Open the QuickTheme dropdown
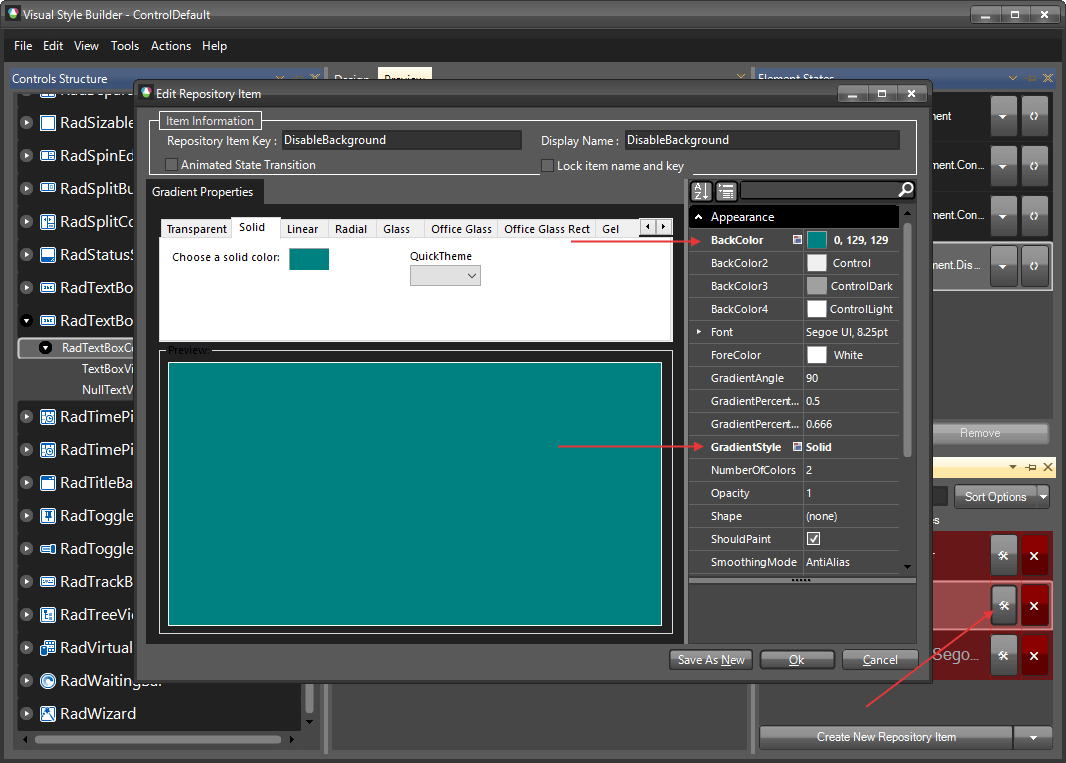The image size is (1066, 763). (x=445, y=275)
